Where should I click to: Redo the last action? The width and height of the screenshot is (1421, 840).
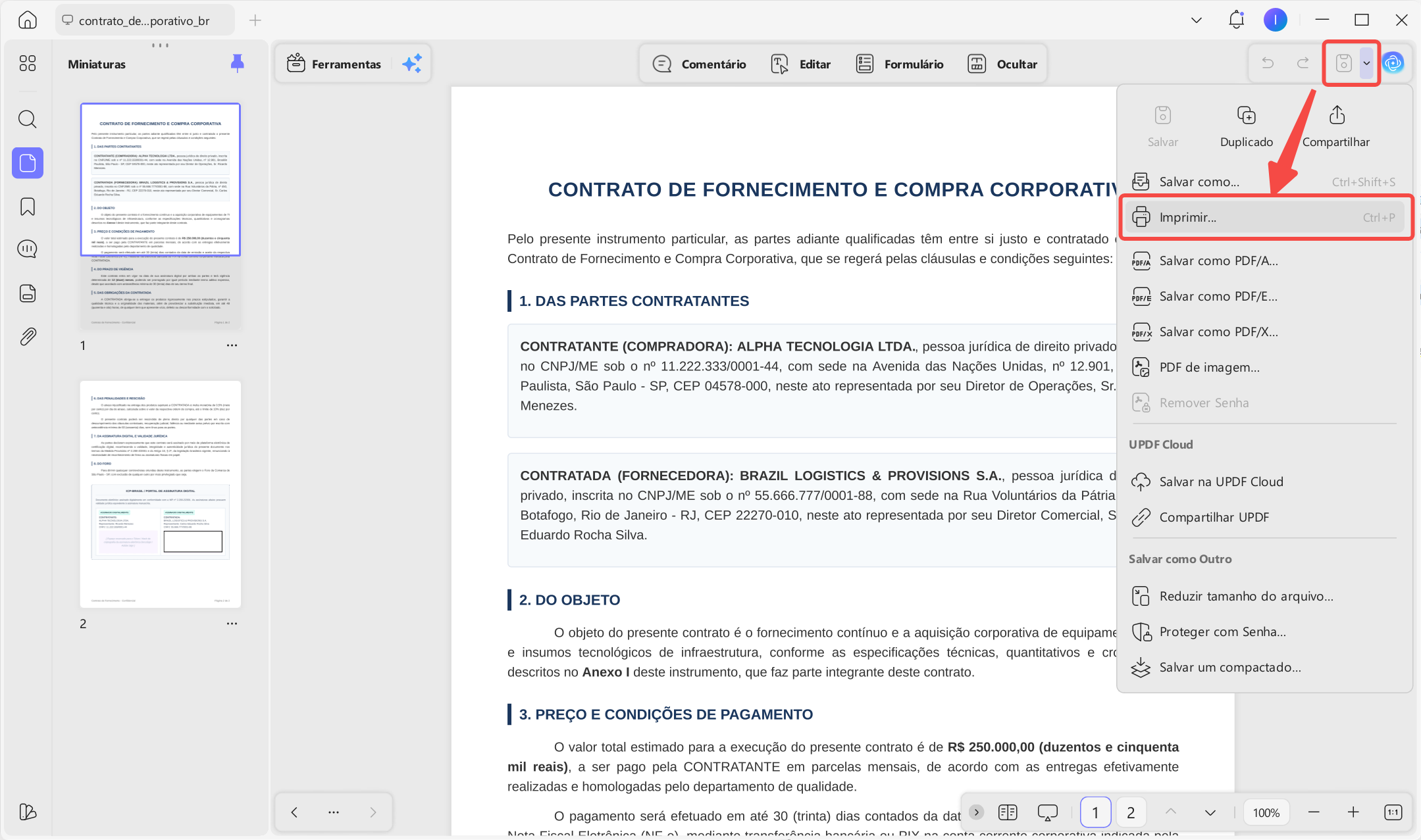1303,63
